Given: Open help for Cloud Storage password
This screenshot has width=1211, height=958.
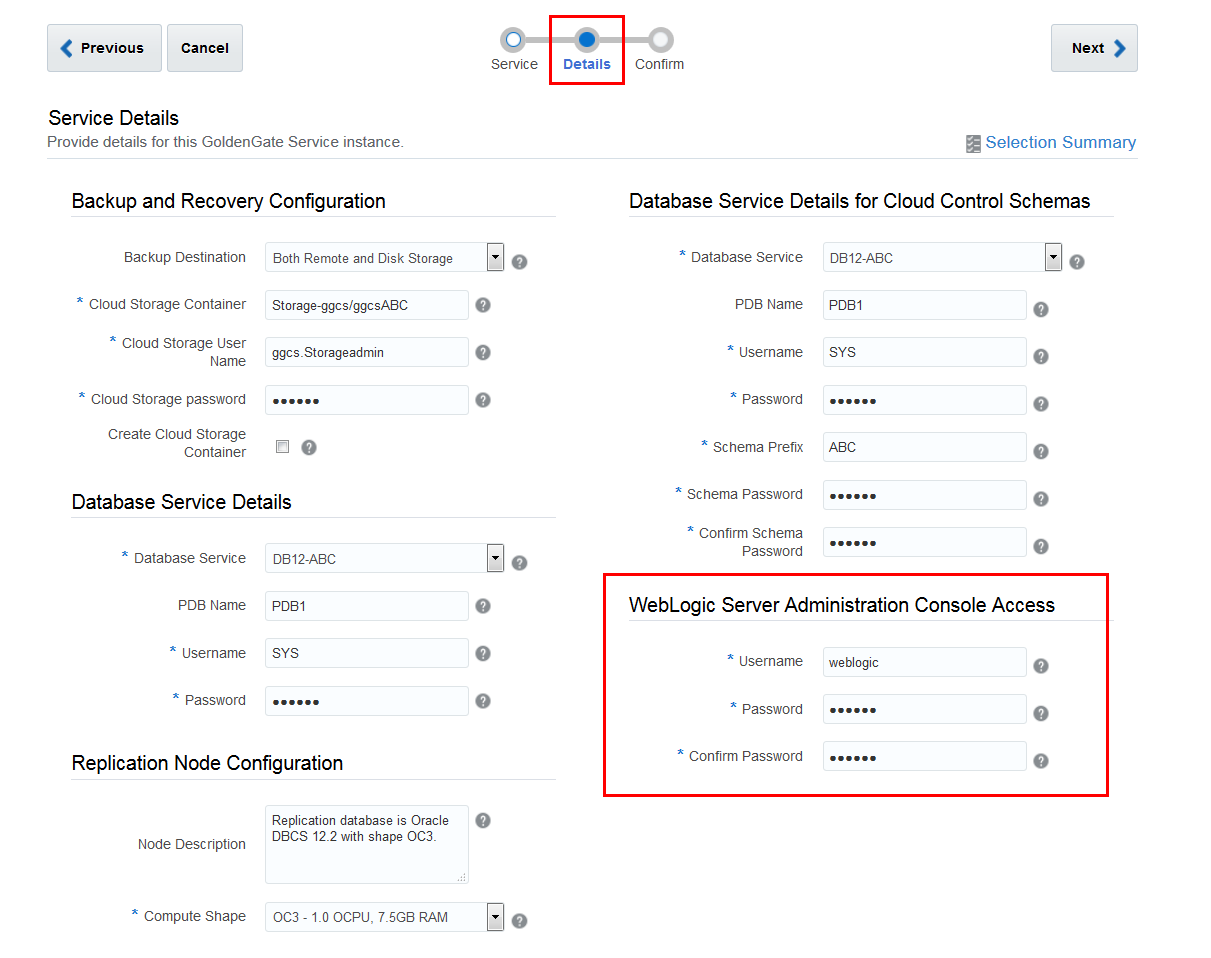Looking at the screenshot, I should point(483,400).
